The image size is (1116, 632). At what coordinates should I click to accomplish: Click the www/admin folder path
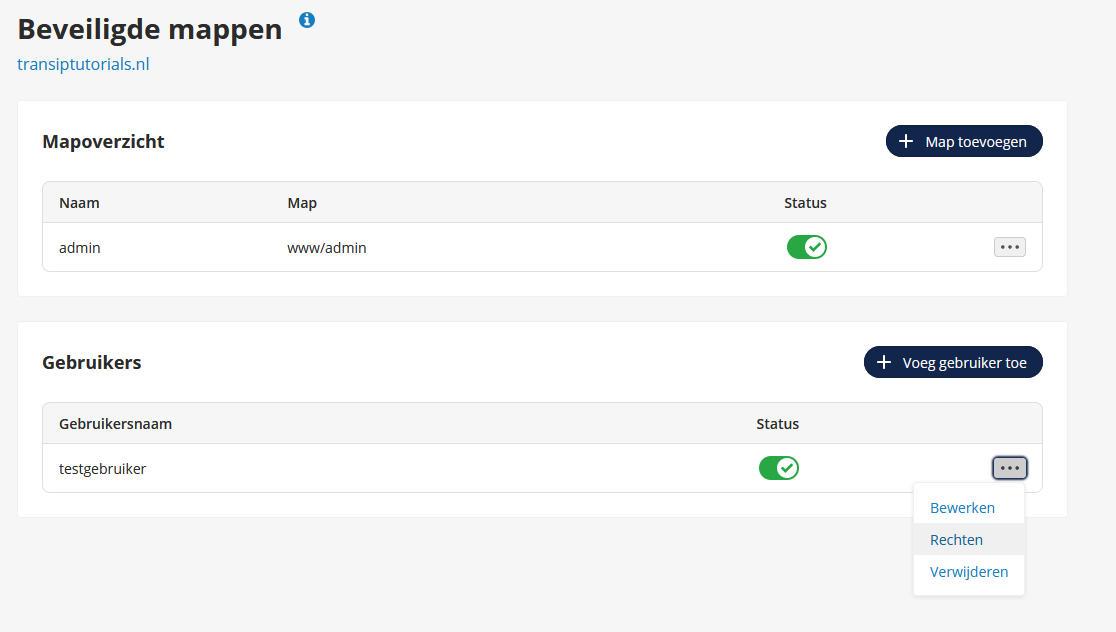pos(327,248)
